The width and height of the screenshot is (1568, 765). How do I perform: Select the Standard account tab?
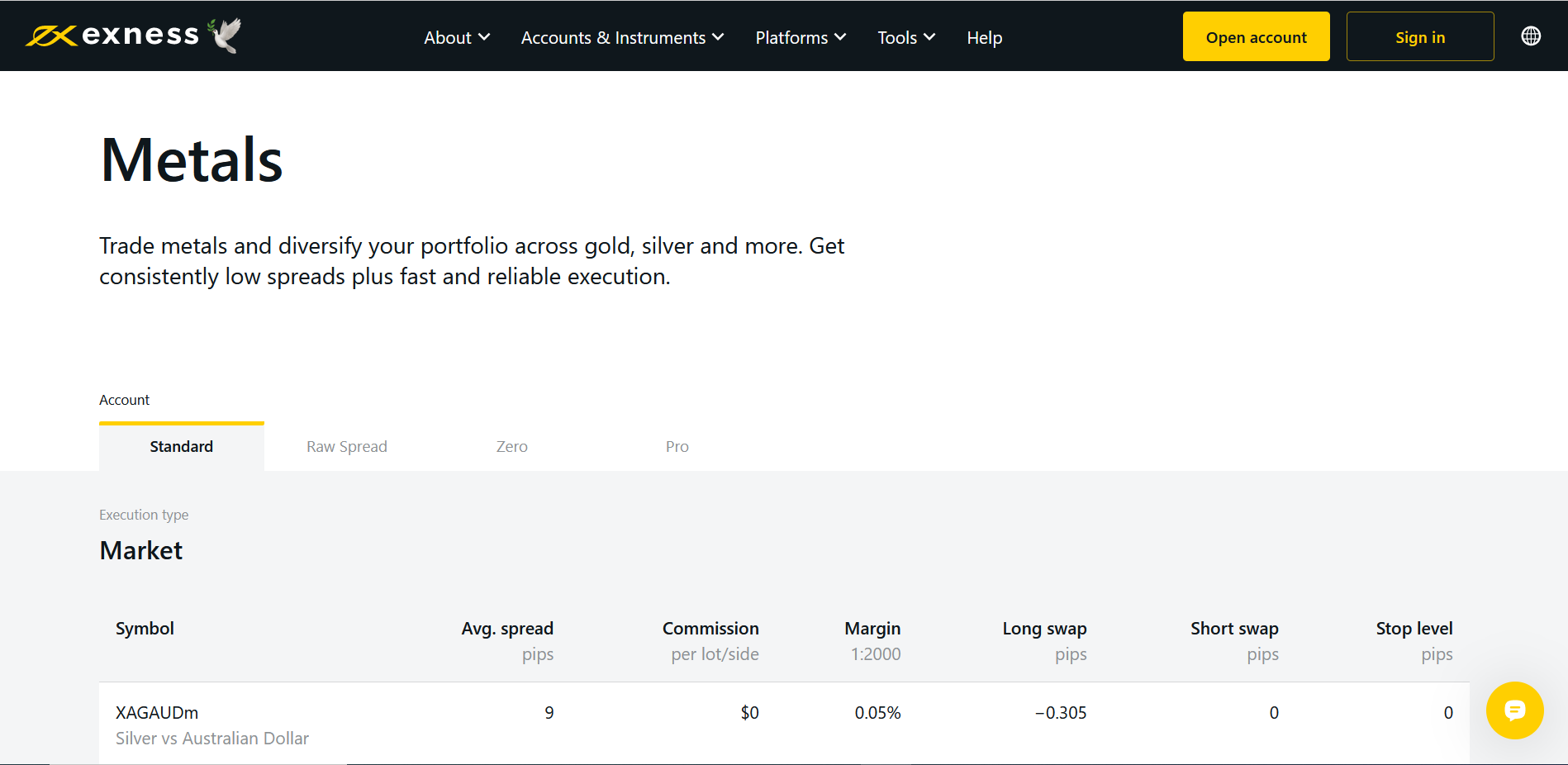pos(182,446)
